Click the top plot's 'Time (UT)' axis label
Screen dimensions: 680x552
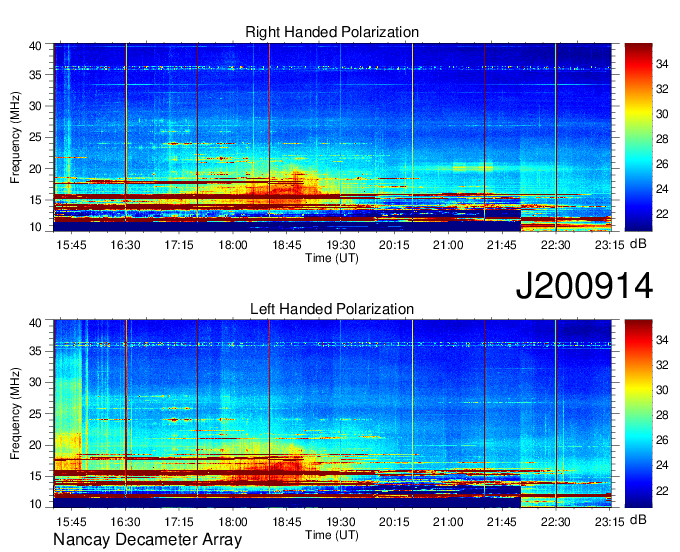pyautogui.click(x=332, y=258)
